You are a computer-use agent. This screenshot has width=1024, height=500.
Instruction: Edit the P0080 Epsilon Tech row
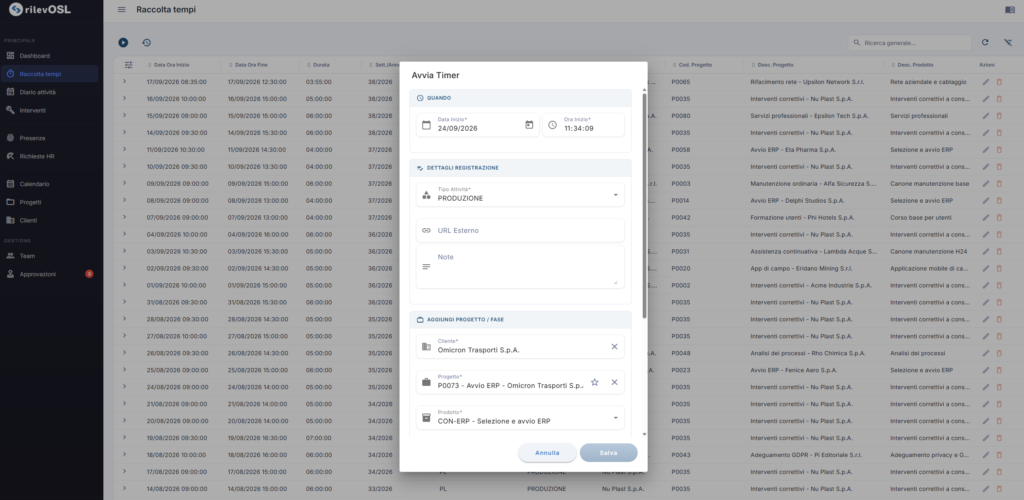click(986, 116)
